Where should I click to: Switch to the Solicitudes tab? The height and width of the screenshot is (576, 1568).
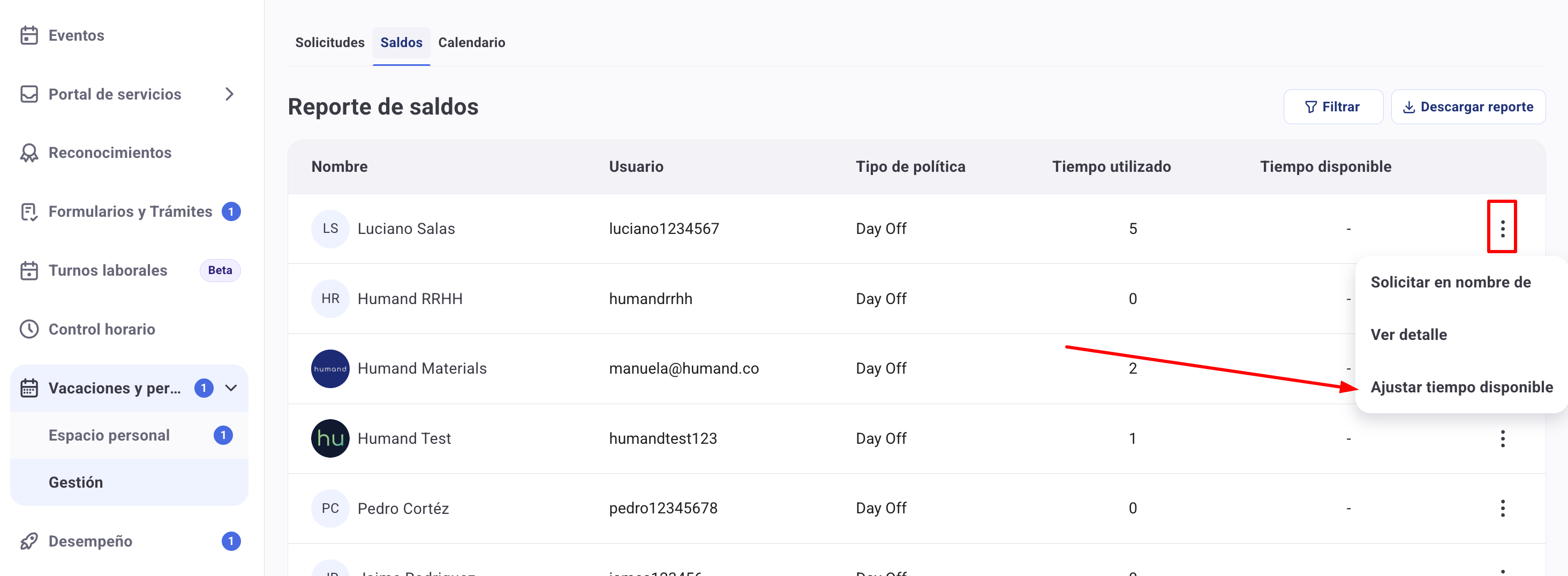tap(329, 43)
